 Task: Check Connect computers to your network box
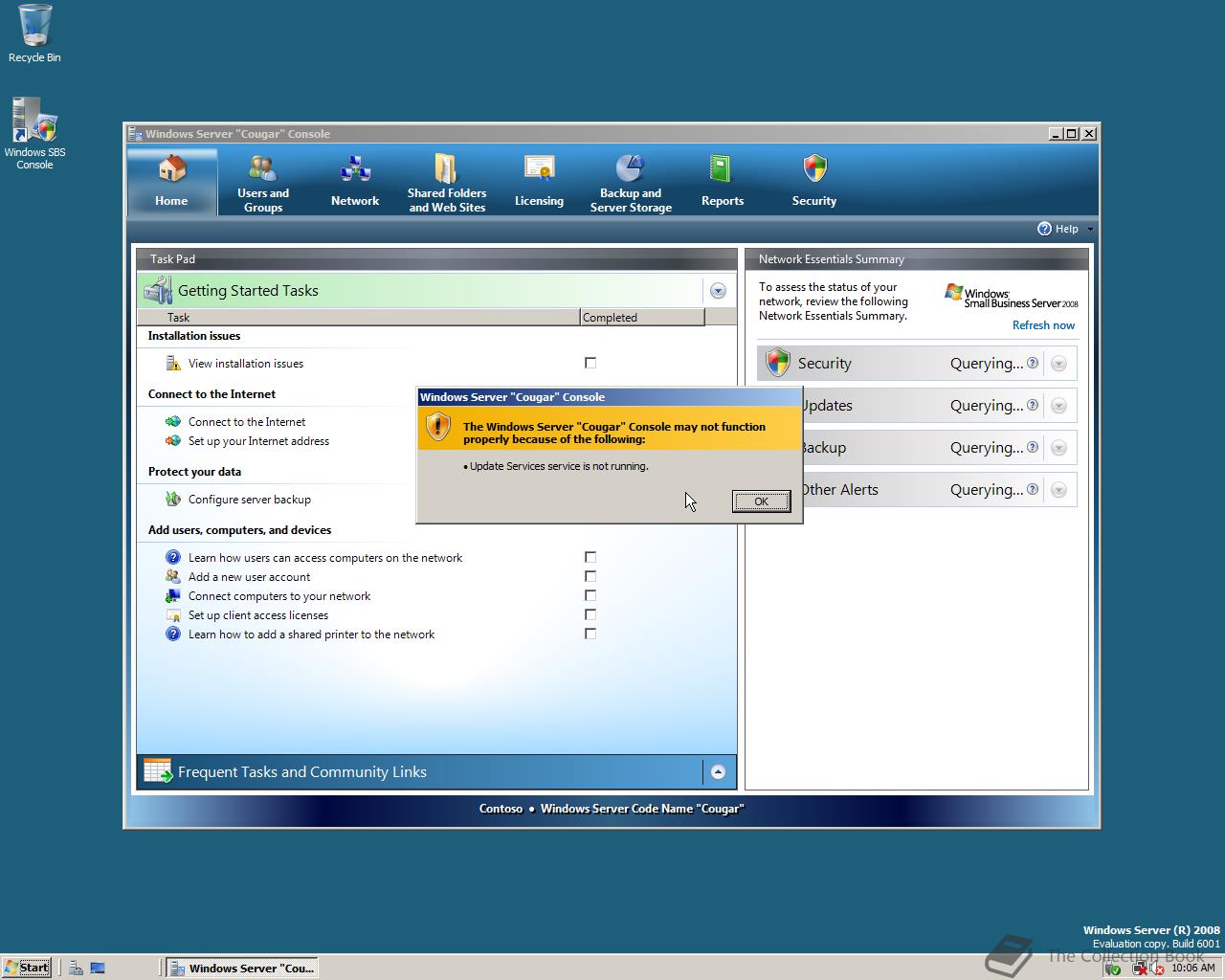(x=590, y=595)
